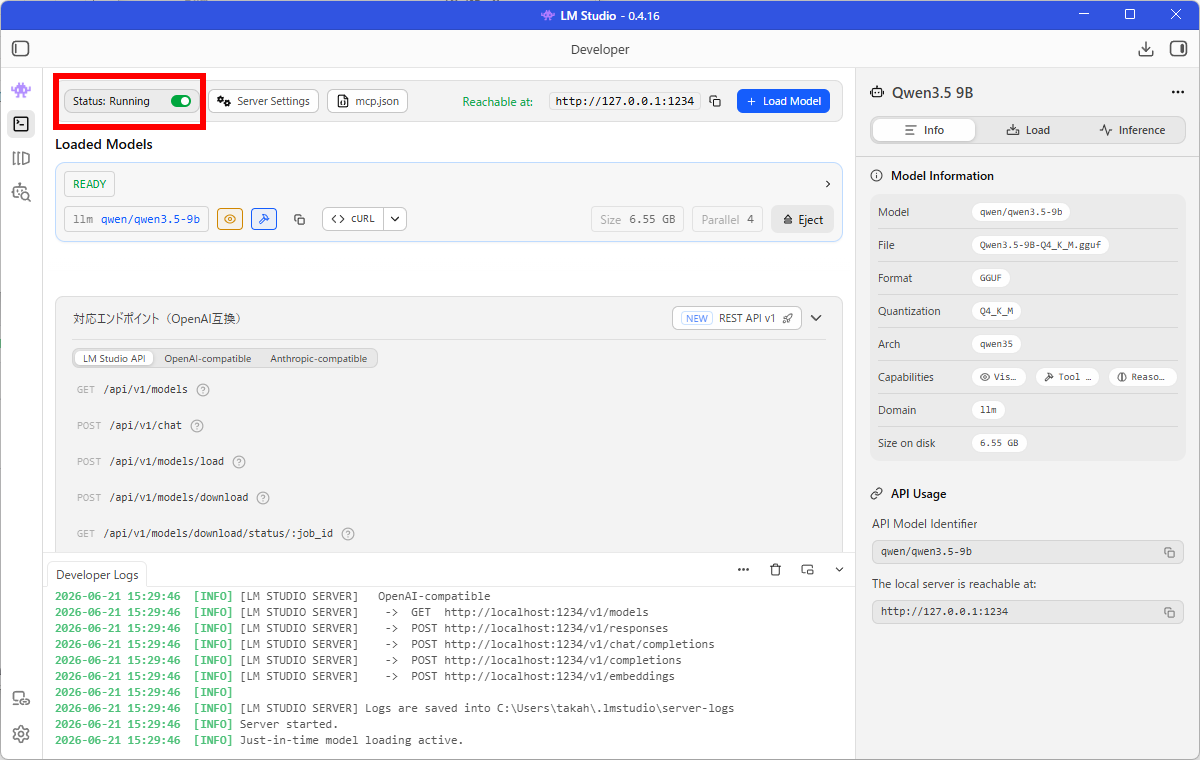Open app settings via the gear icon
1200x760 pixels.
coord(21,734)
